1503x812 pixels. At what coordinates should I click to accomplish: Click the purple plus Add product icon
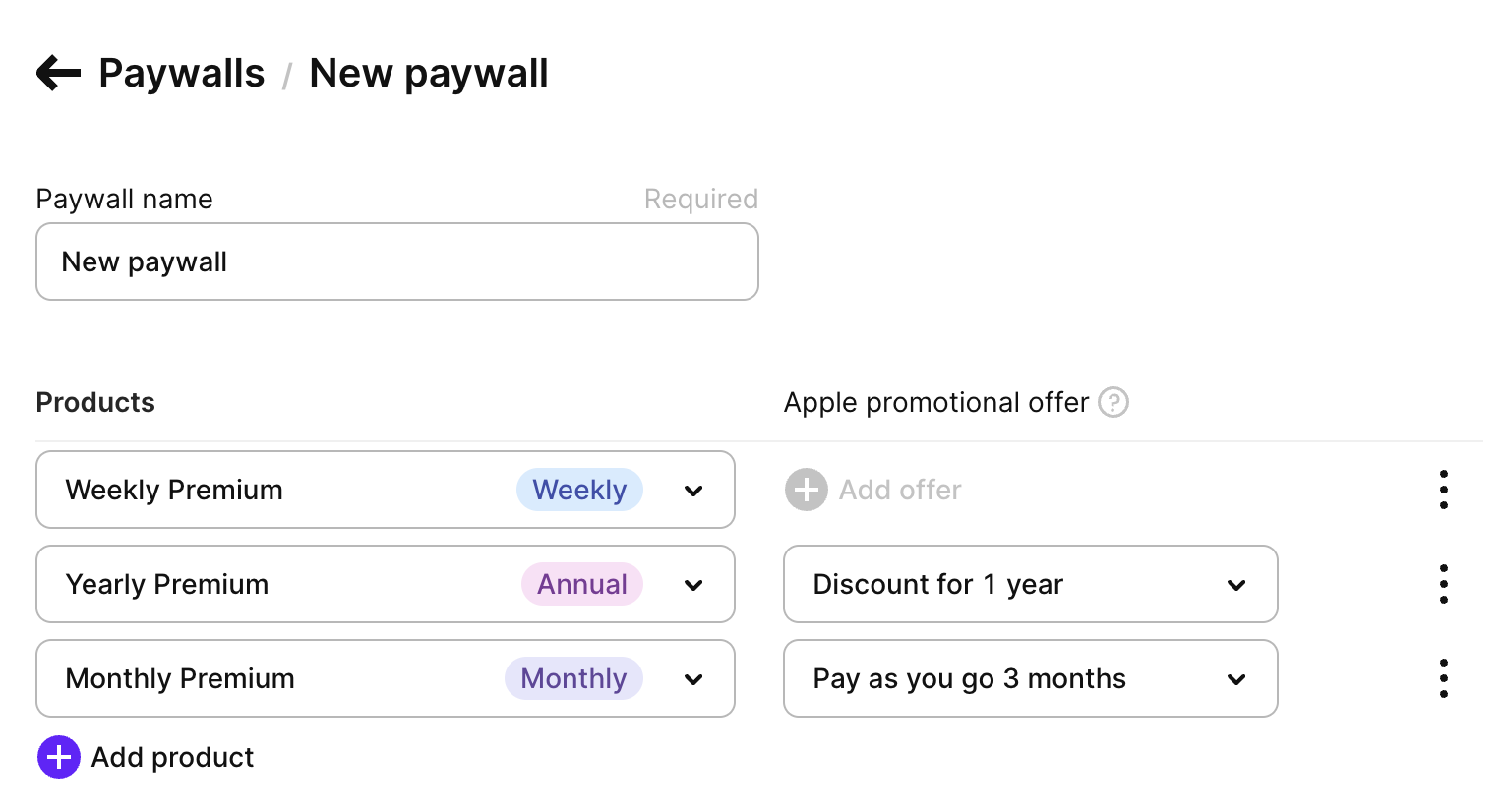[x=59, y=757]
